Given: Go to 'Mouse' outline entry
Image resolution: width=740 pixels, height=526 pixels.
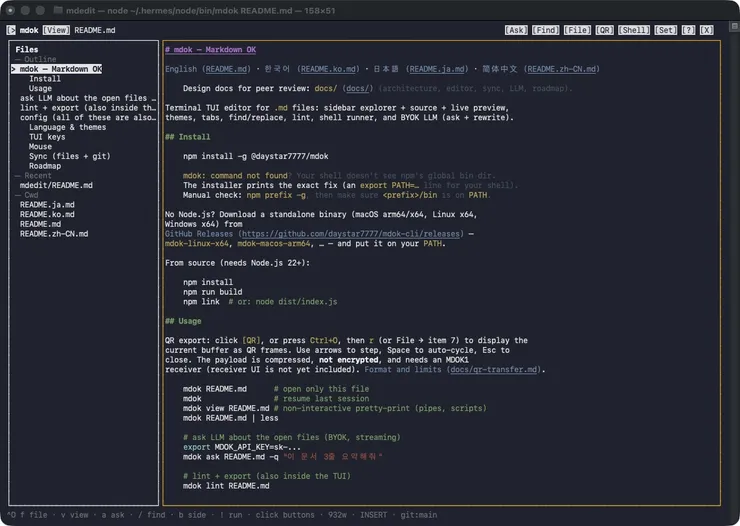Looking at the screenshot, I should click(x=40, y=147).
